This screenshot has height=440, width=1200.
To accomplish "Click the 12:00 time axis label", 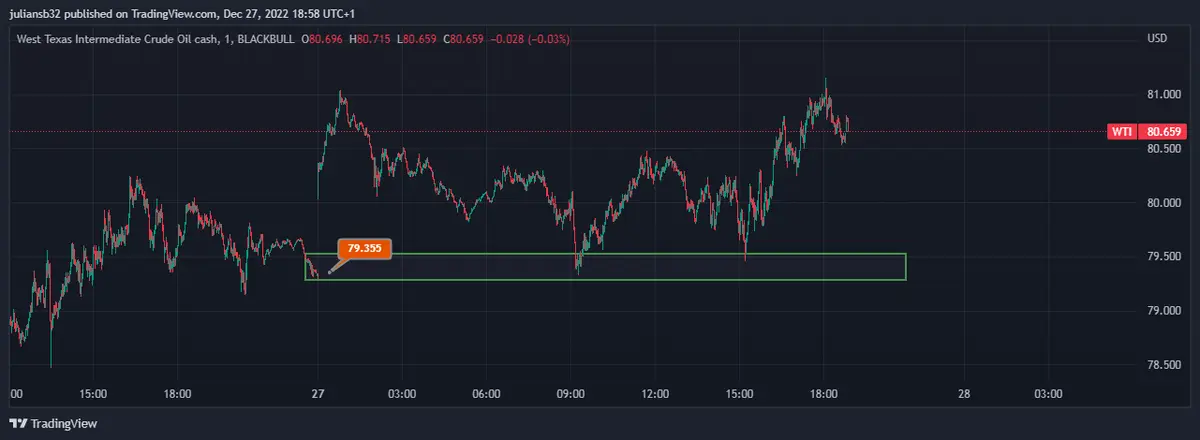I will [x=654, y=394].
